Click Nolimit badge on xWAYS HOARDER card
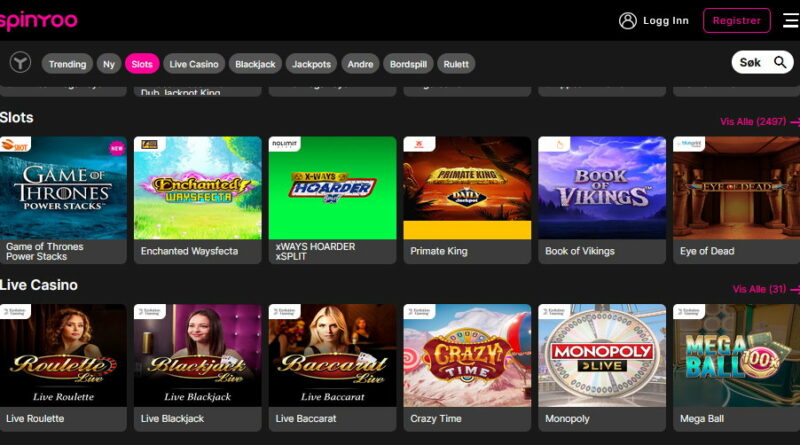Viewport: 800px width, 445px height. [285, 144]
